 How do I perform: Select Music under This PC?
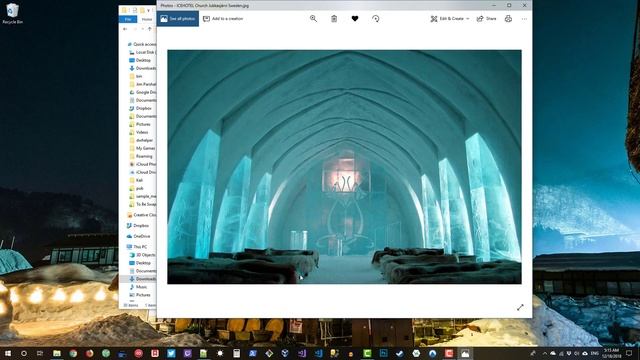[x=138, y=287]
